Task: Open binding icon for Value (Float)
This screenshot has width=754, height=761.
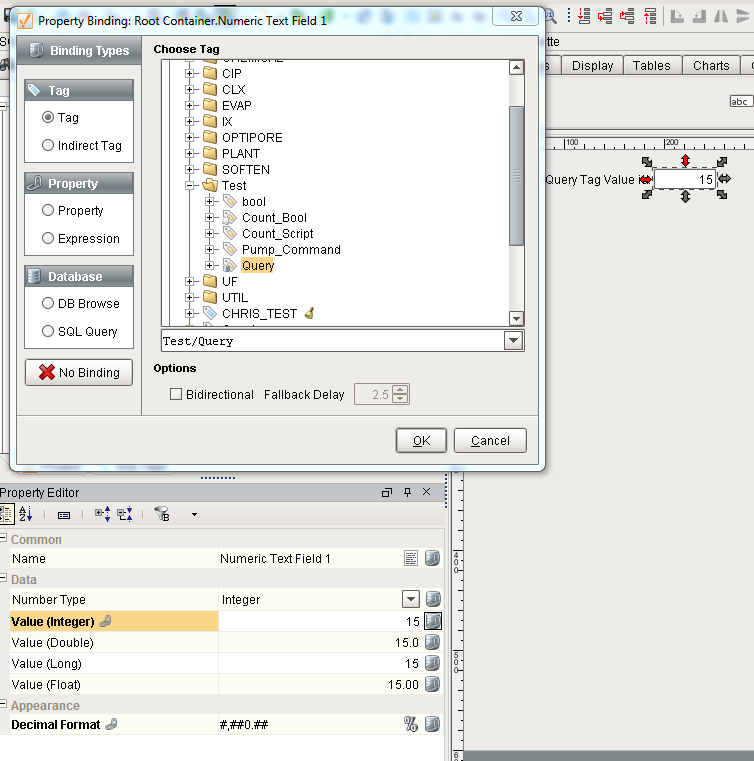Action: 432,684
